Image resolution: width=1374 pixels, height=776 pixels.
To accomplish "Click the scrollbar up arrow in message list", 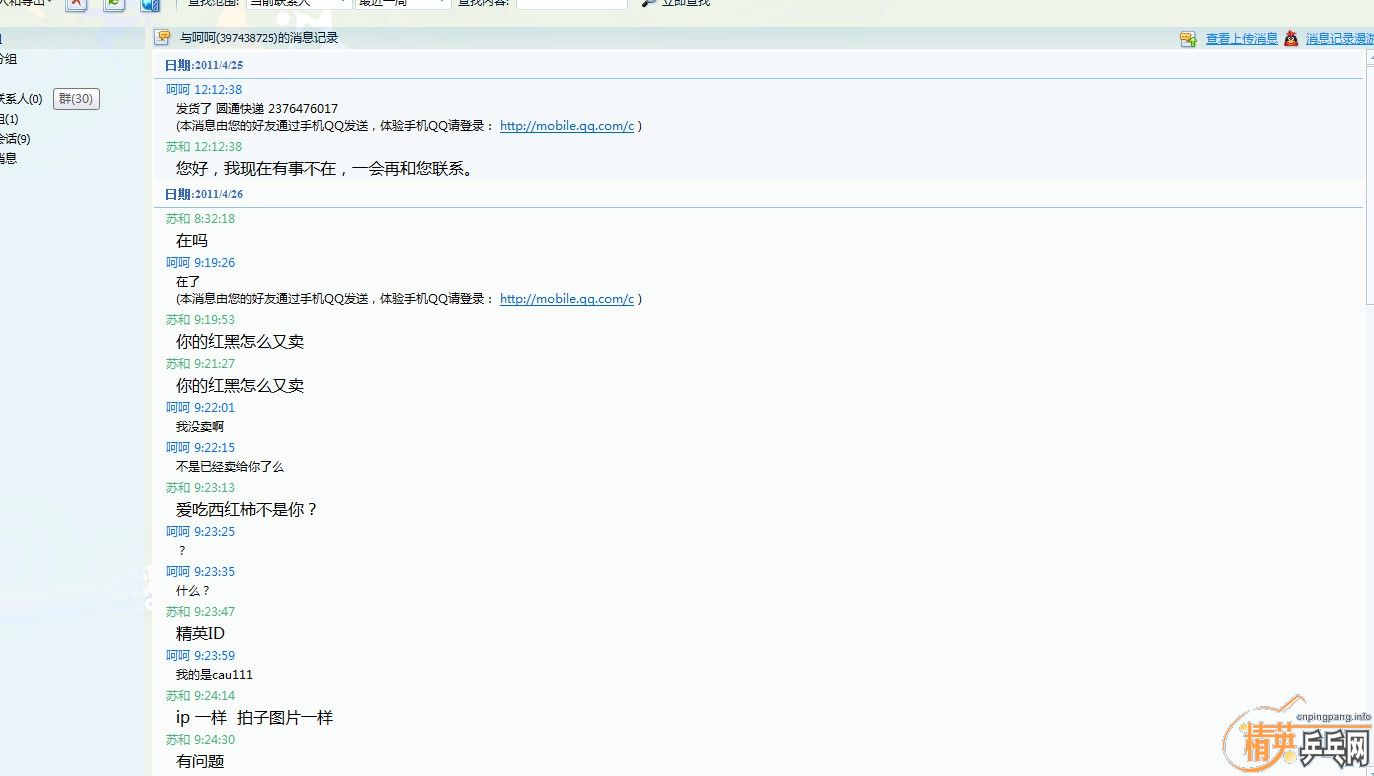I will (x=1369, y=58).
